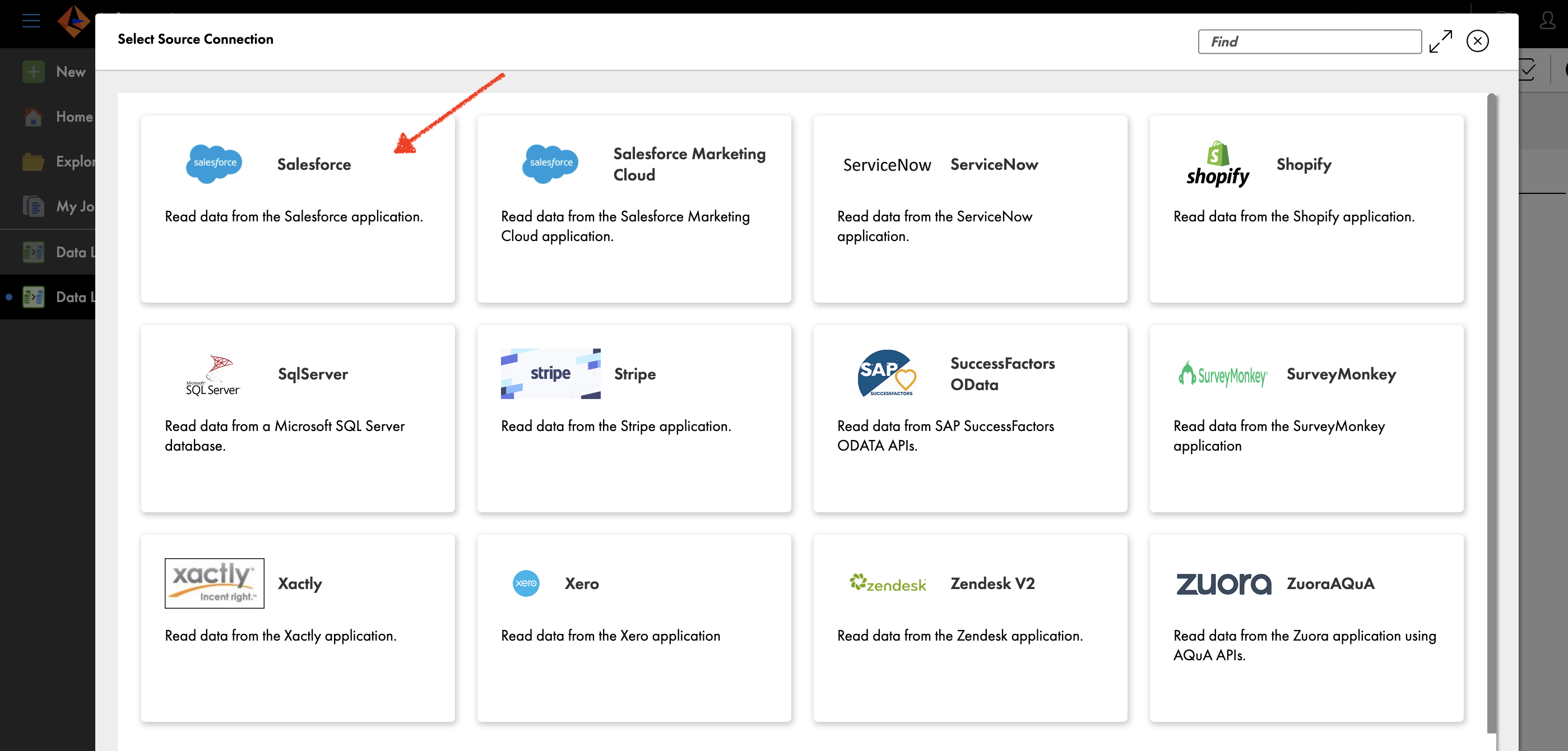Click the connection list vertical scrollbar

1491,414
